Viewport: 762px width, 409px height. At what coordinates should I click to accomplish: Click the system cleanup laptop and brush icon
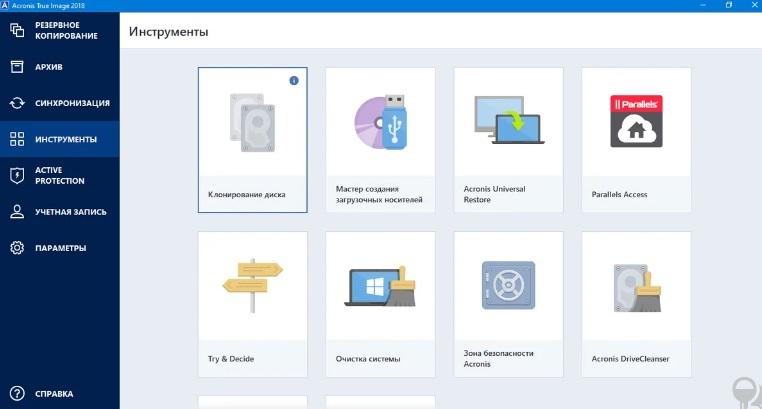click(x=381, y=286)
